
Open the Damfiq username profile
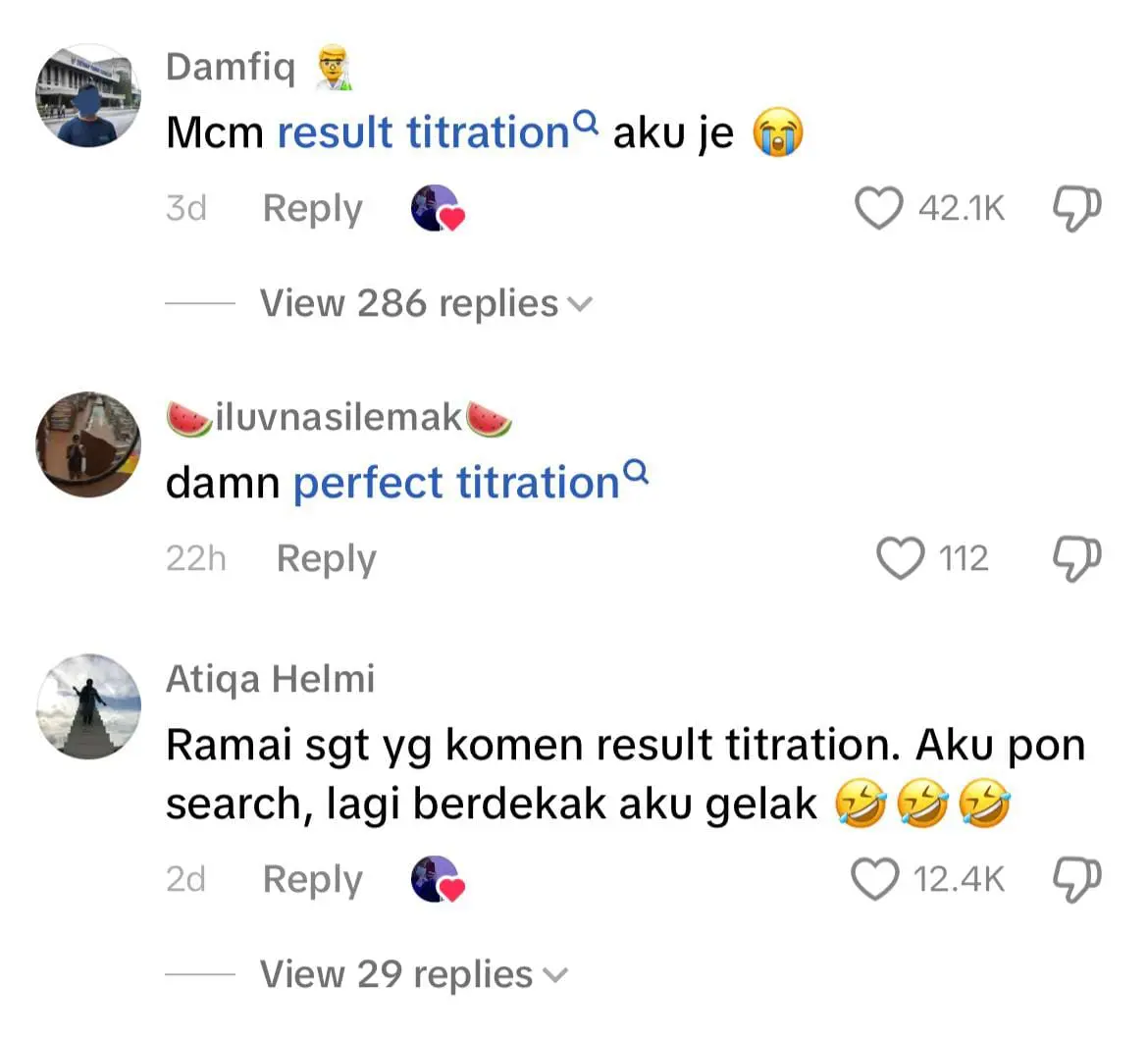point(231,67)
